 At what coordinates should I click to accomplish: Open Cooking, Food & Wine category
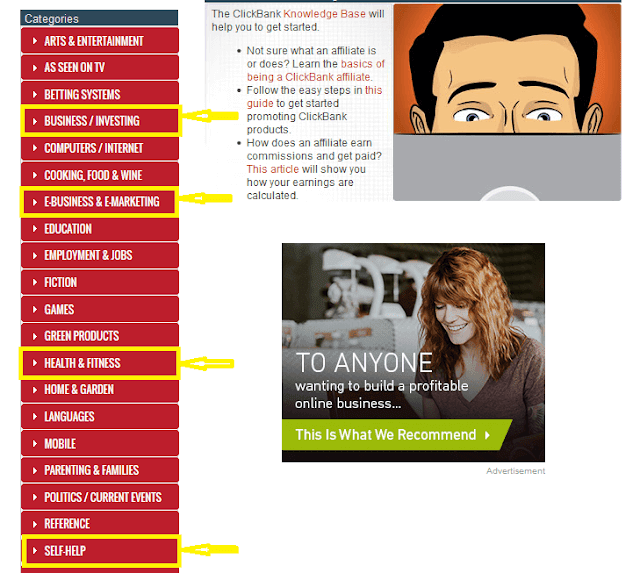100,175
